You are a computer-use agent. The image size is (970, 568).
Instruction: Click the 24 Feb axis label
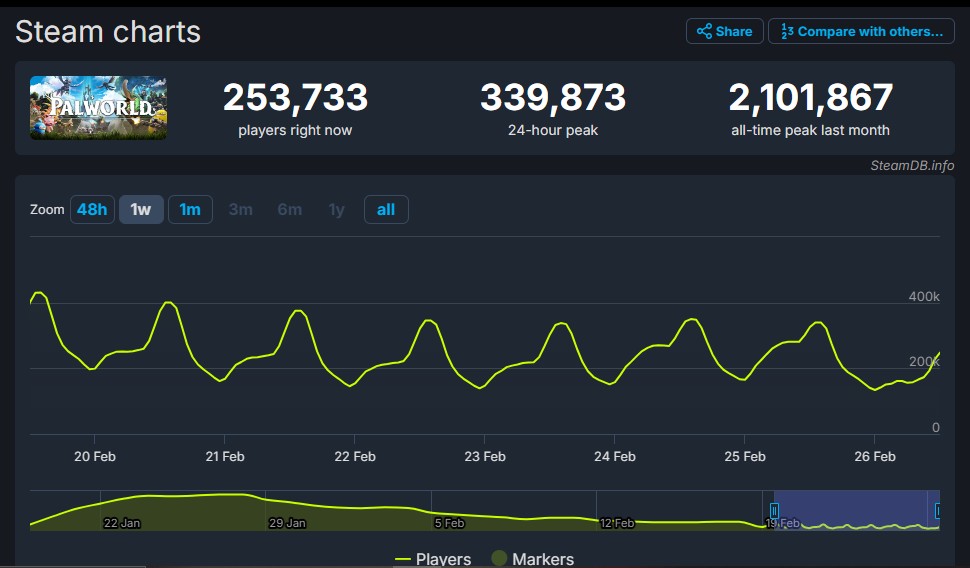[614, 457]
